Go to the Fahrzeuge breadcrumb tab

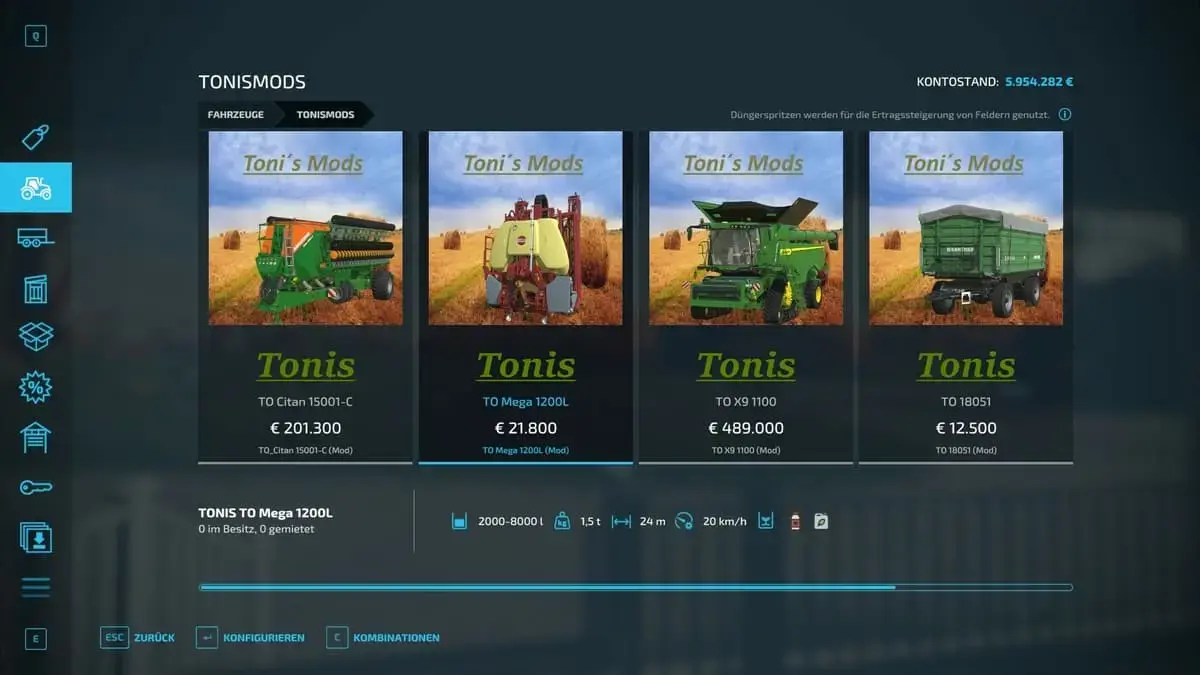[x=236, y=115]
